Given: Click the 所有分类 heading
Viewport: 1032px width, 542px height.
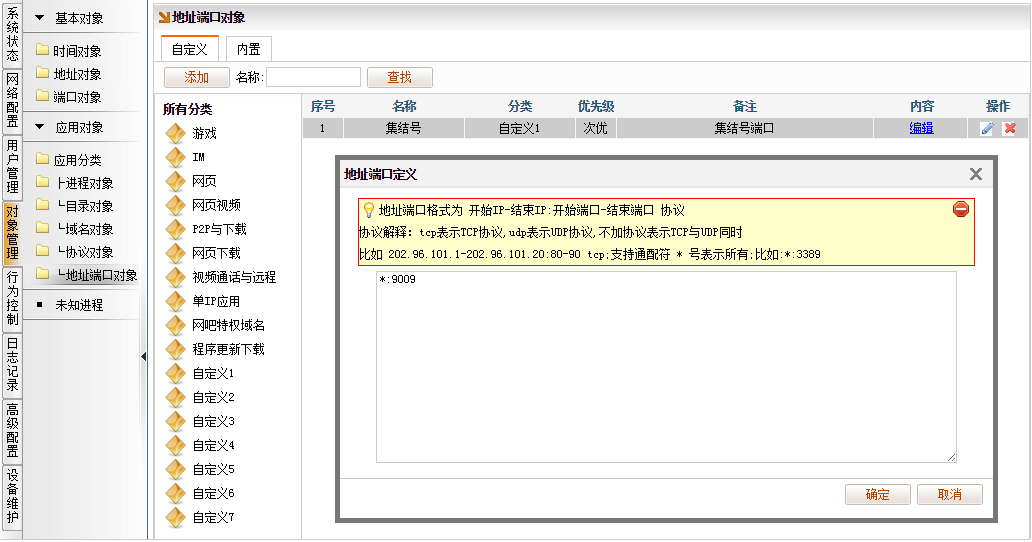Looking at the screenshot, I should point(188,109).
